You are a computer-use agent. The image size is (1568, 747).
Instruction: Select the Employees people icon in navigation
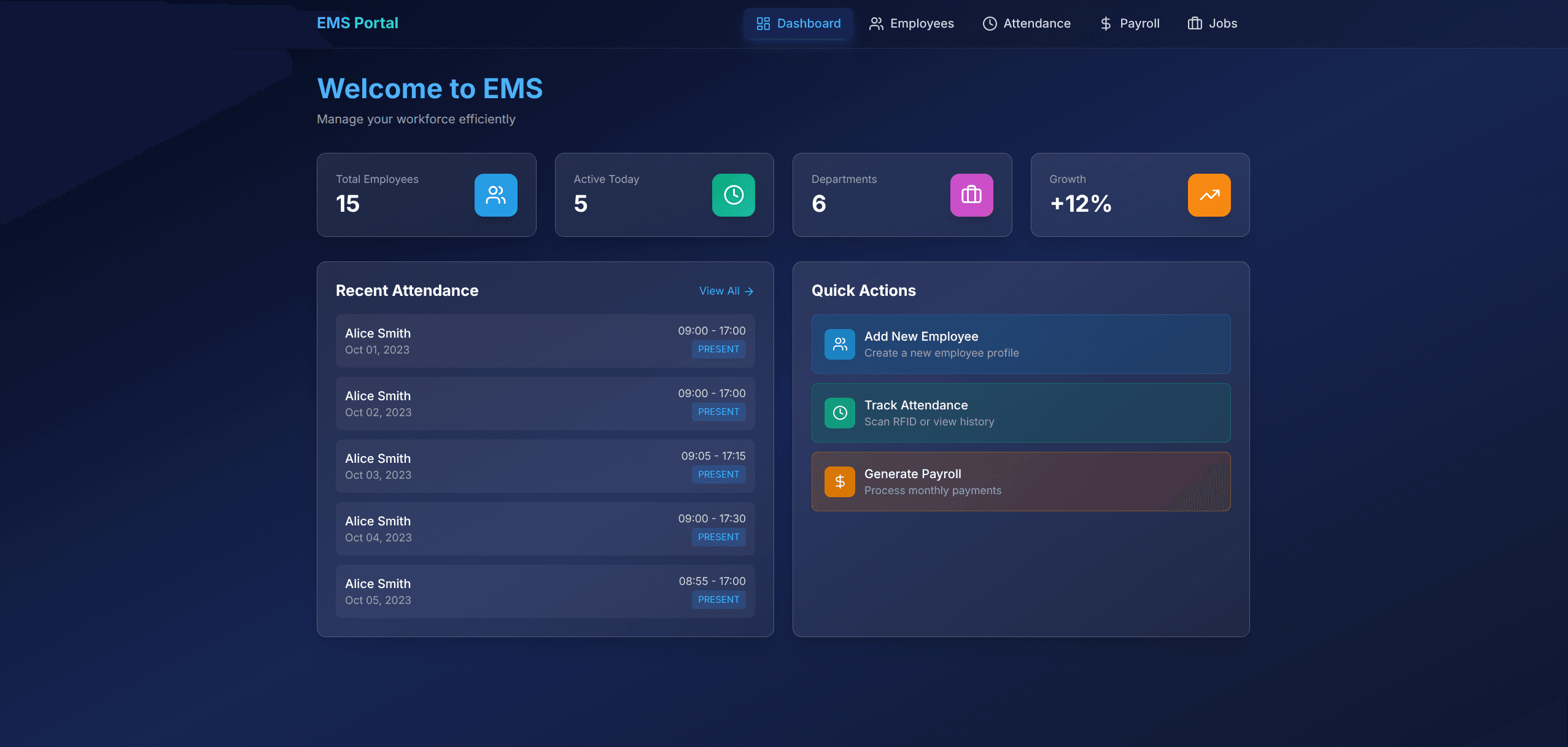[874, 23]
